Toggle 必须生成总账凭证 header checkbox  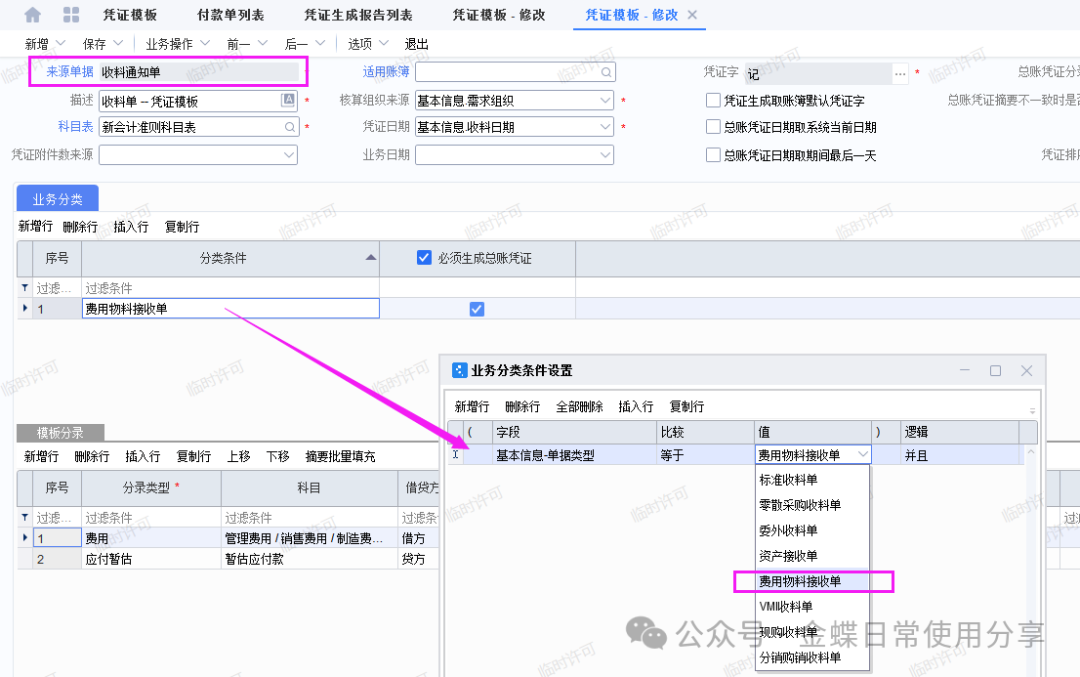(x=423, y=258)
